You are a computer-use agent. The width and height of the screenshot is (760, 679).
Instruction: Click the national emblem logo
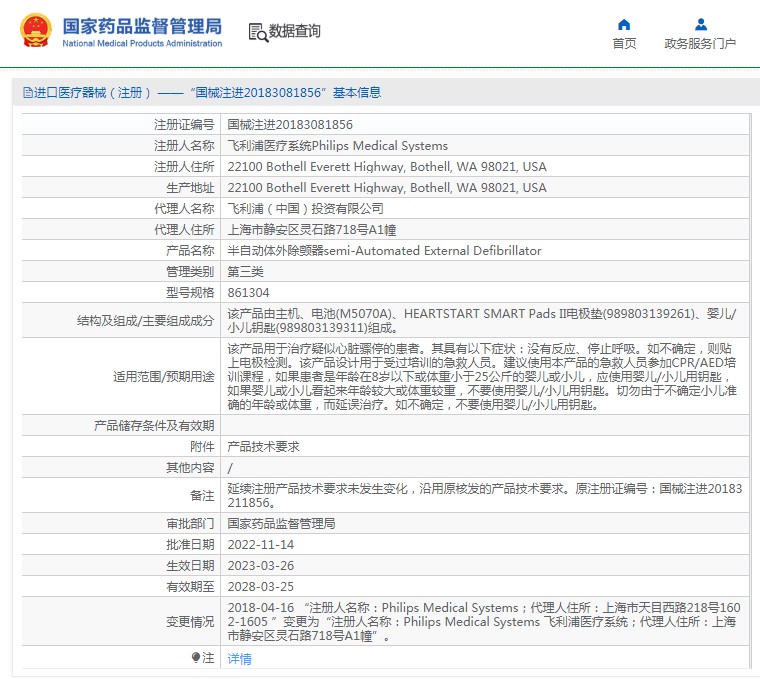pos(34,31)
